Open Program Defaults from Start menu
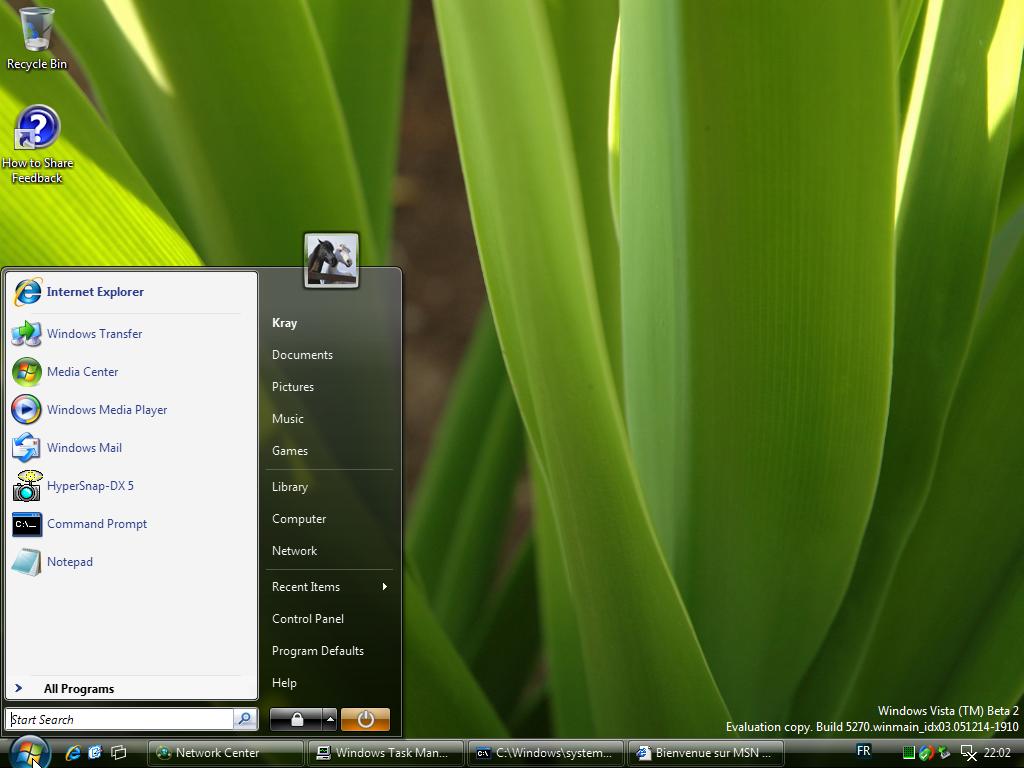The image size is (1024, 768). (318, 651)
